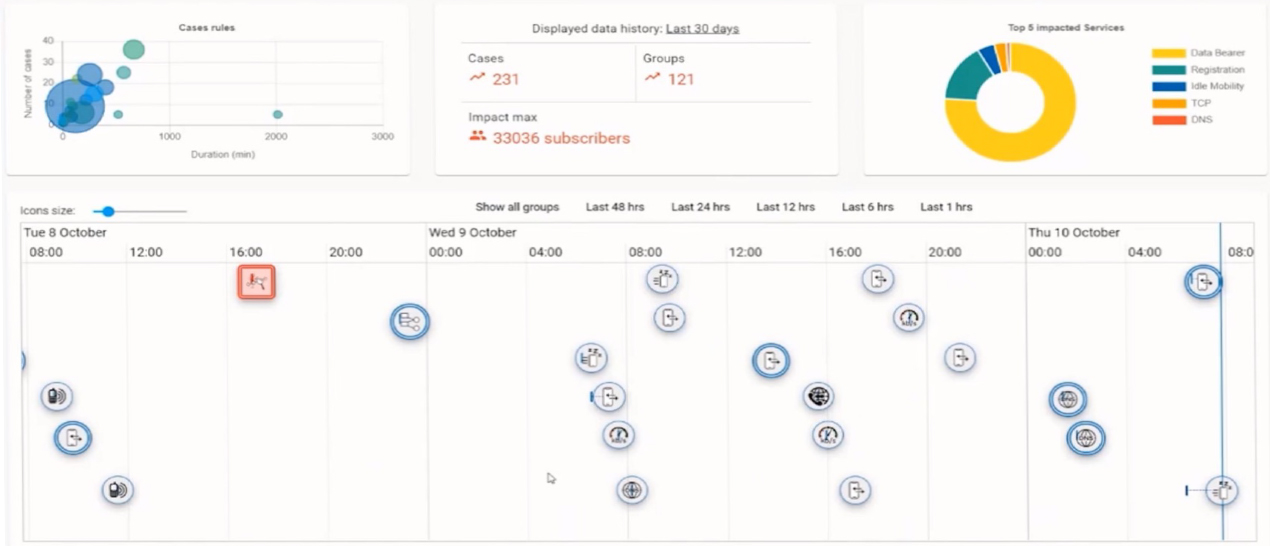Screen dimensions: 1270x546
Task: Filter timeline to Last 48 hrs
Action: point(615,207)
